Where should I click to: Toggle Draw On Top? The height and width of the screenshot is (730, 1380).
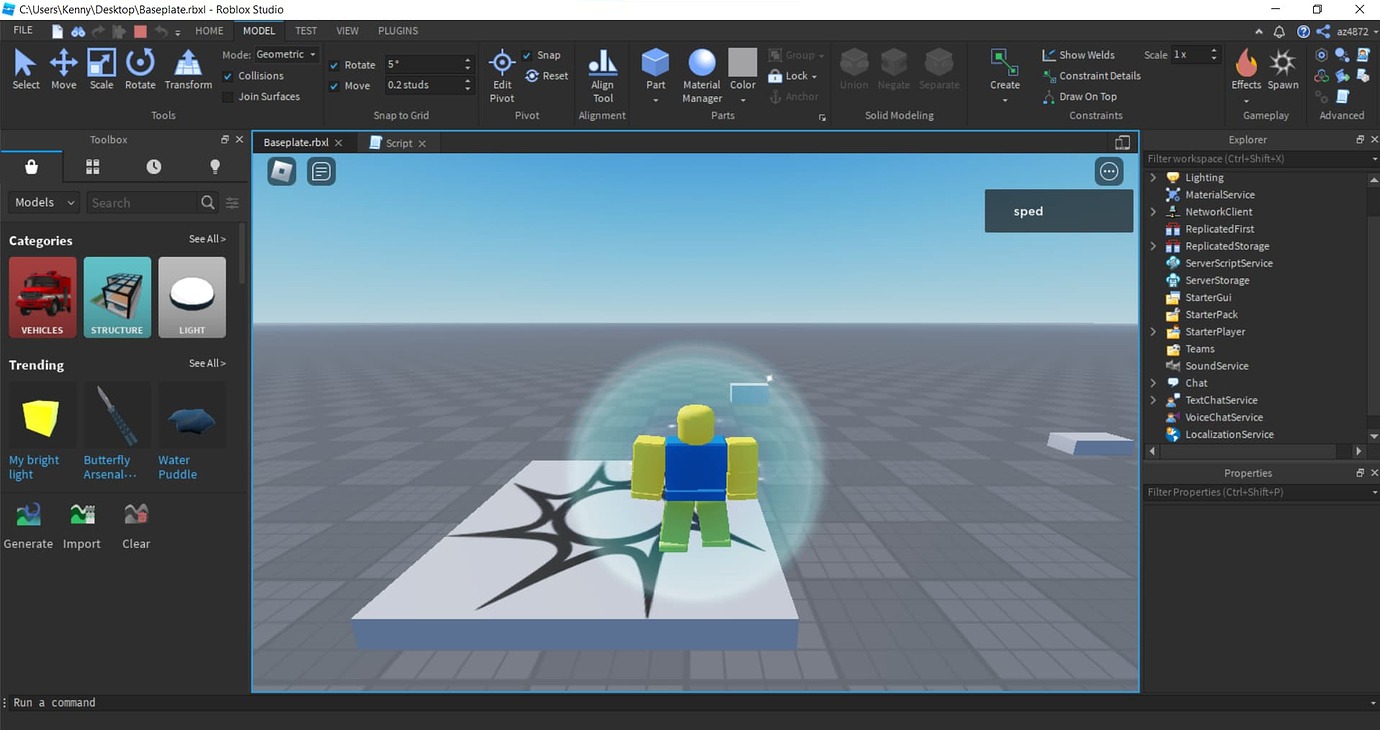[x=1079, y=97]
